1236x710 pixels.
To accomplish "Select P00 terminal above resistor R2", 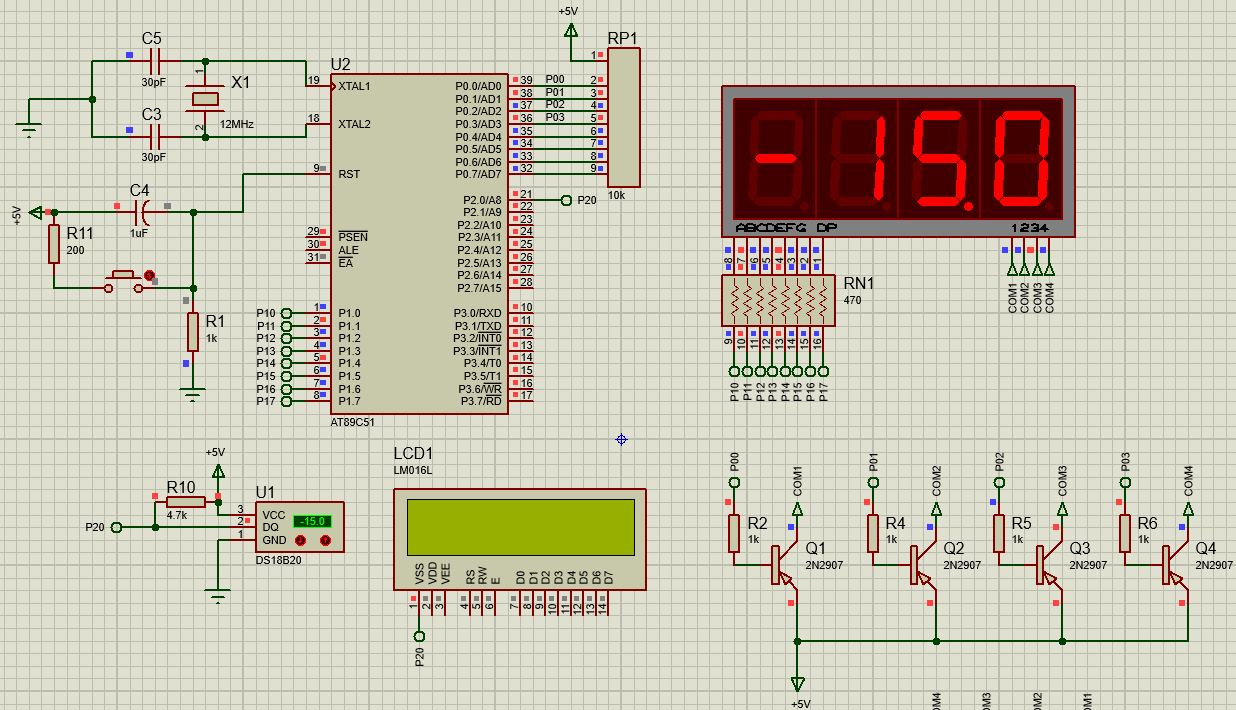I will [x=734, y=482].
